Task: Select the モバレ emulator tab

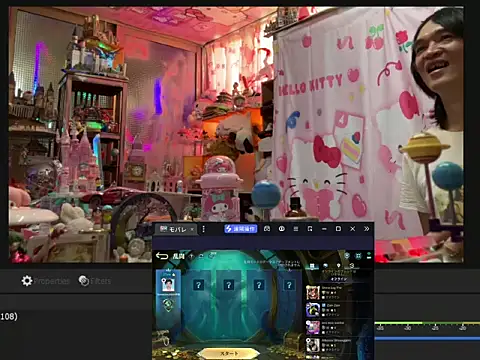Action: 177,229
